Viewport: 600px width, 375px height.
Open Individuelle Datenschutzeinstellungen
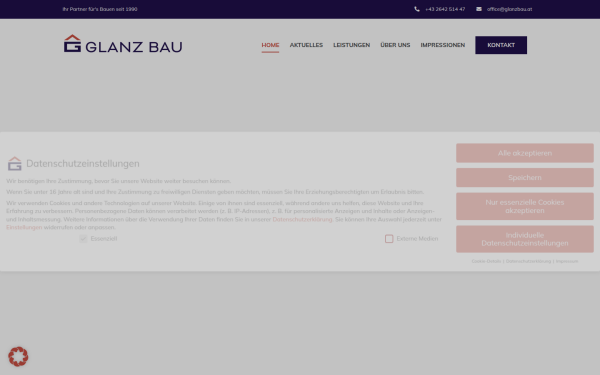click(525, 239)
